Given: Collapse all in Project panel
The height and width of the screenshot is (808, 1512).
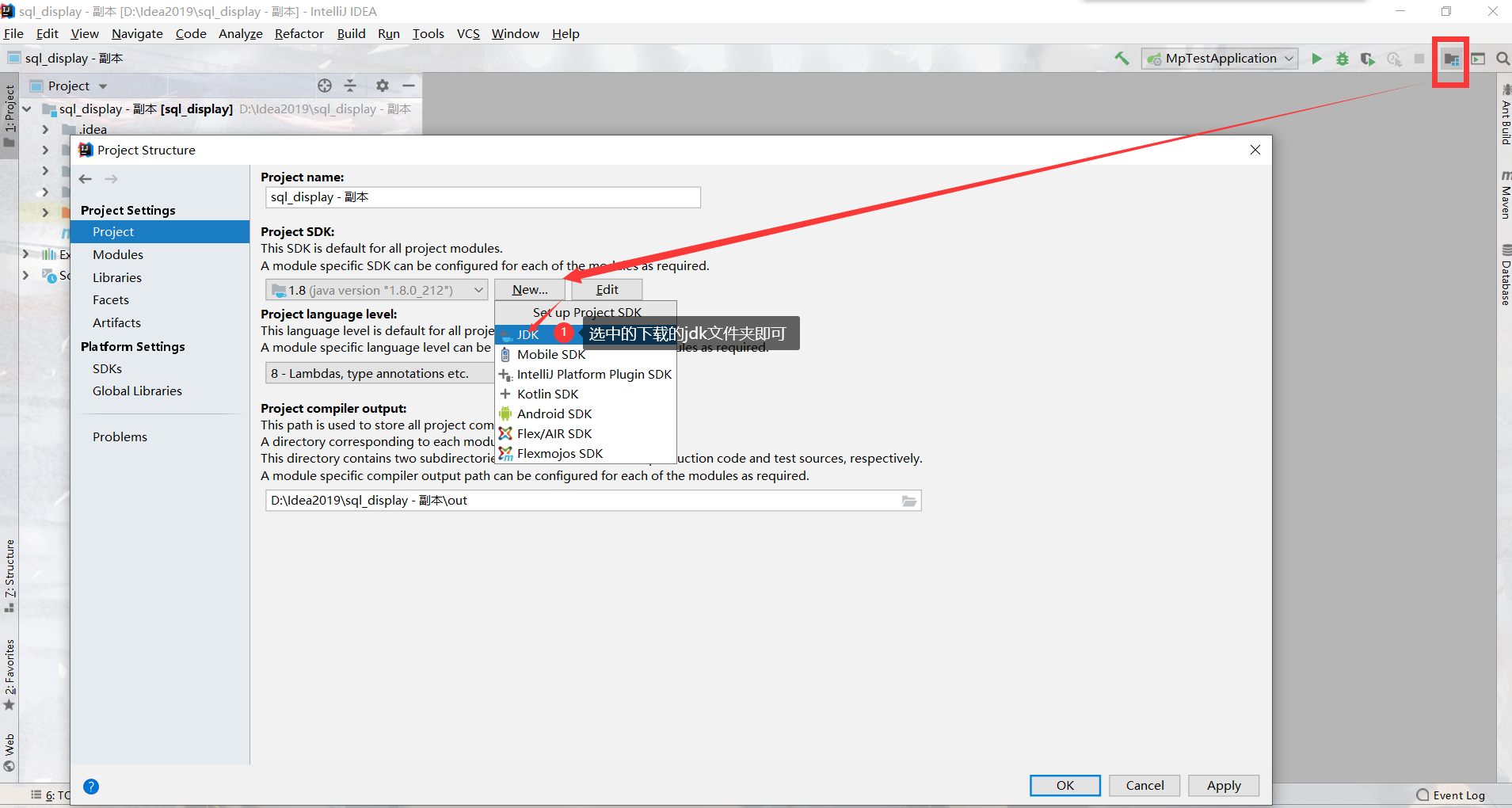Looking at the screenshot, I should pyautogui.click(x=350, y=86).
